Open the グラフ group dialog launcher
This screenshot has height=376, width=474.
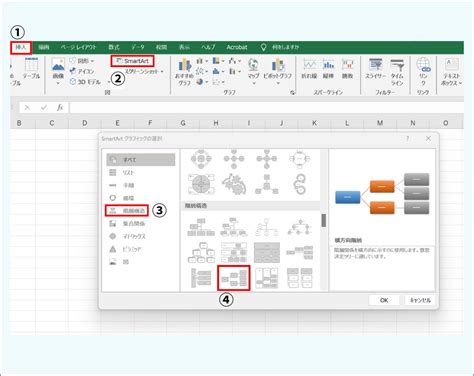coord(292,92)
